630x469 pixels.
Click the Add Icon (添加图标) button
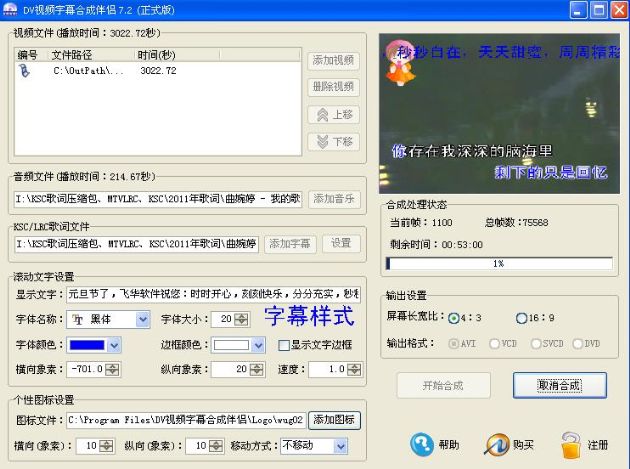pos(334,420)
